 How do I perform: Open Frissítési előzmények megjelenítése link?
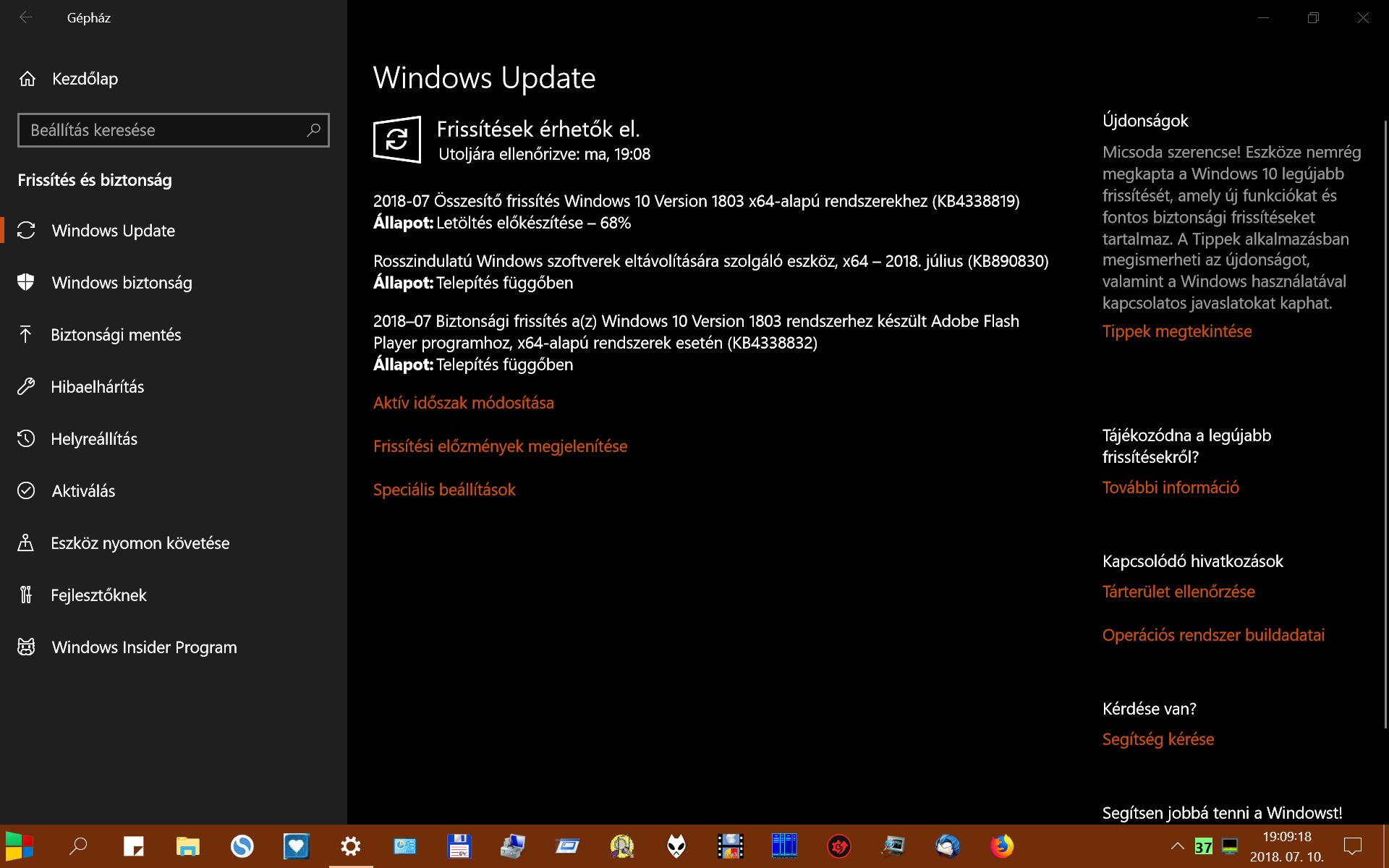pyautogui.click(x=500, y=446)
